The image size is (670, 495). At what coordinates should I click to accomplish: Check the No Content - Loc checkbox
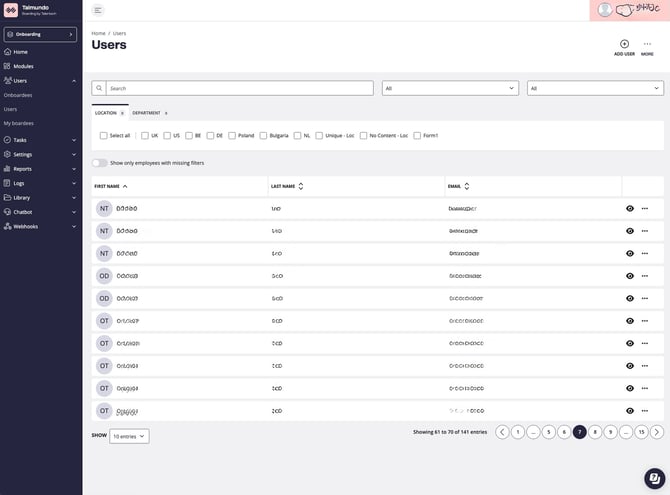(363, 136)
